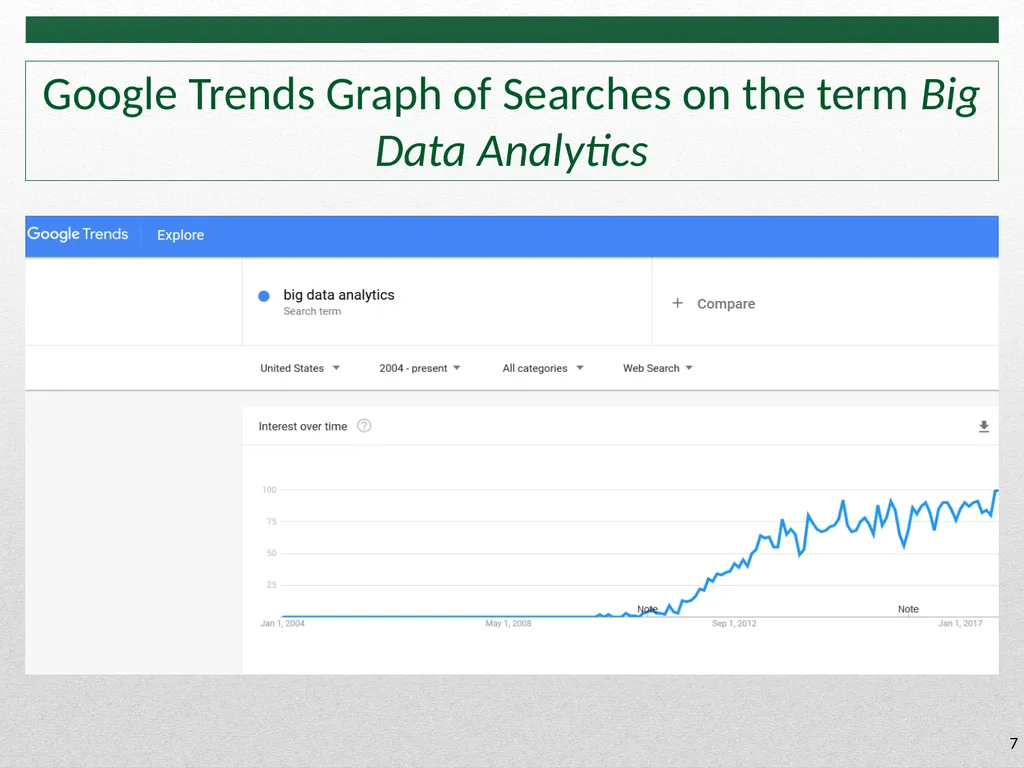This screenshot has width=1024, height=768.
Task: Click the Note marker near Jan 2017
Action: (908, 609)
